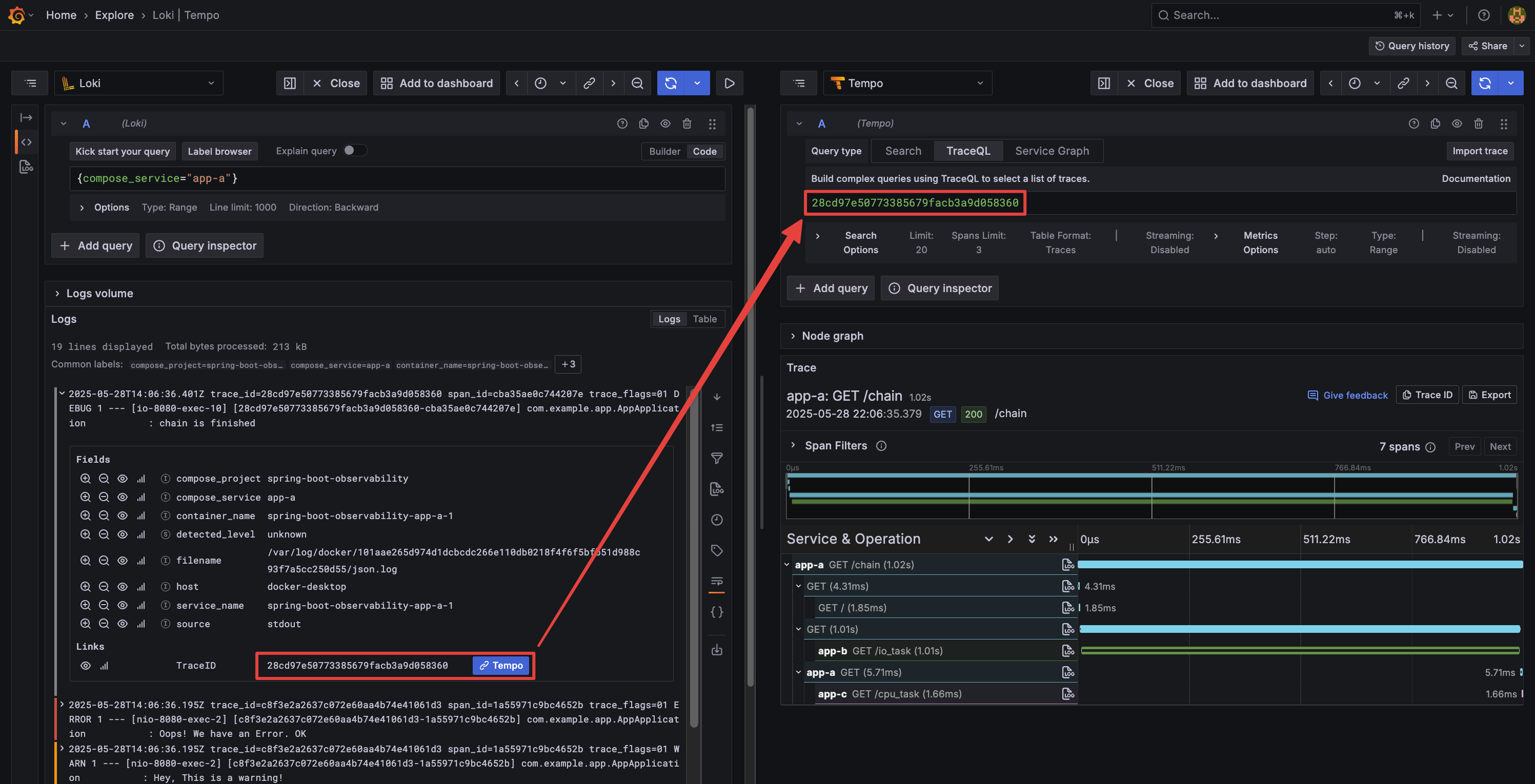Image resolution: width=1535 pixels, height=784 pixels.
Task: Click the trace minimap timeline overview
Action: pyautogui.click(x=1152, y=496)
